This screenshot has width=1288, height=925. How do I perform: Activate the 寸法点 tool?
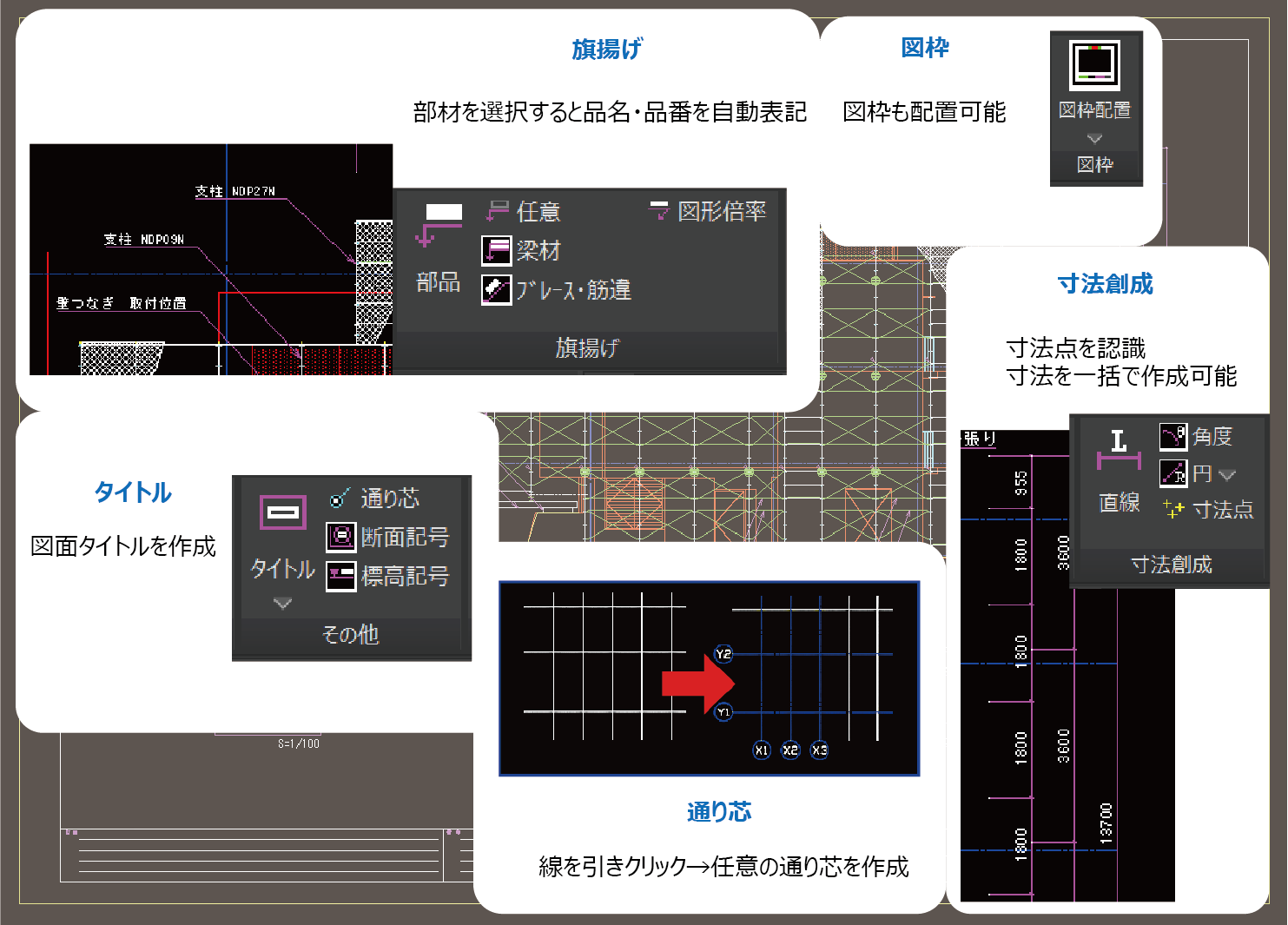[1208, 510]
